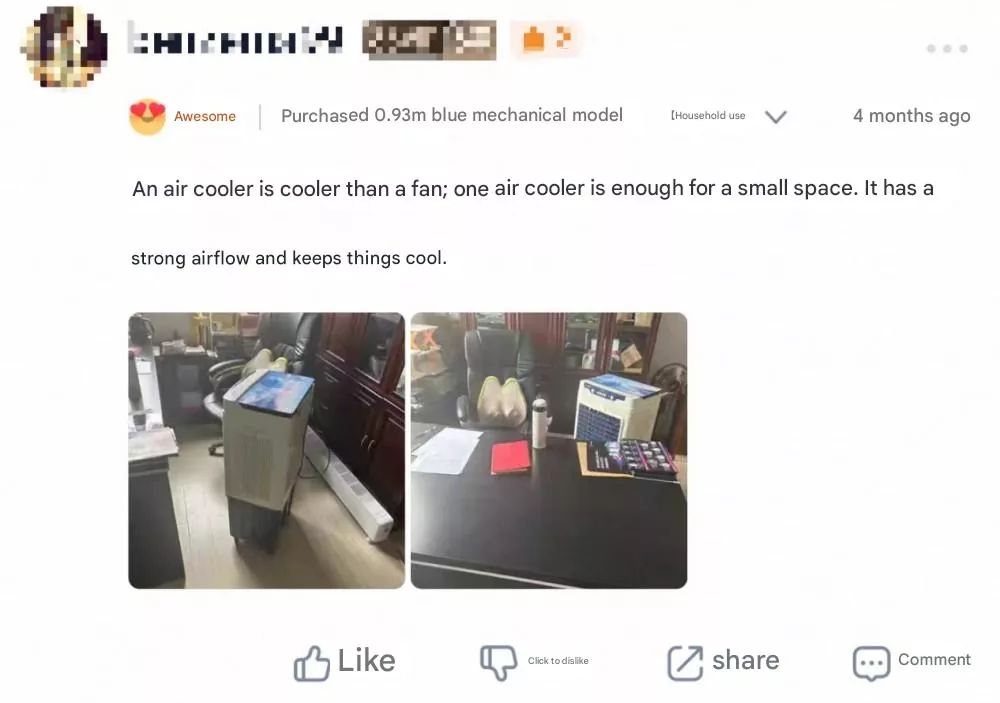The width and height of the screenshot is (1000, 703).
Task: Expand the Household use chevron
Action: point(776,117)
